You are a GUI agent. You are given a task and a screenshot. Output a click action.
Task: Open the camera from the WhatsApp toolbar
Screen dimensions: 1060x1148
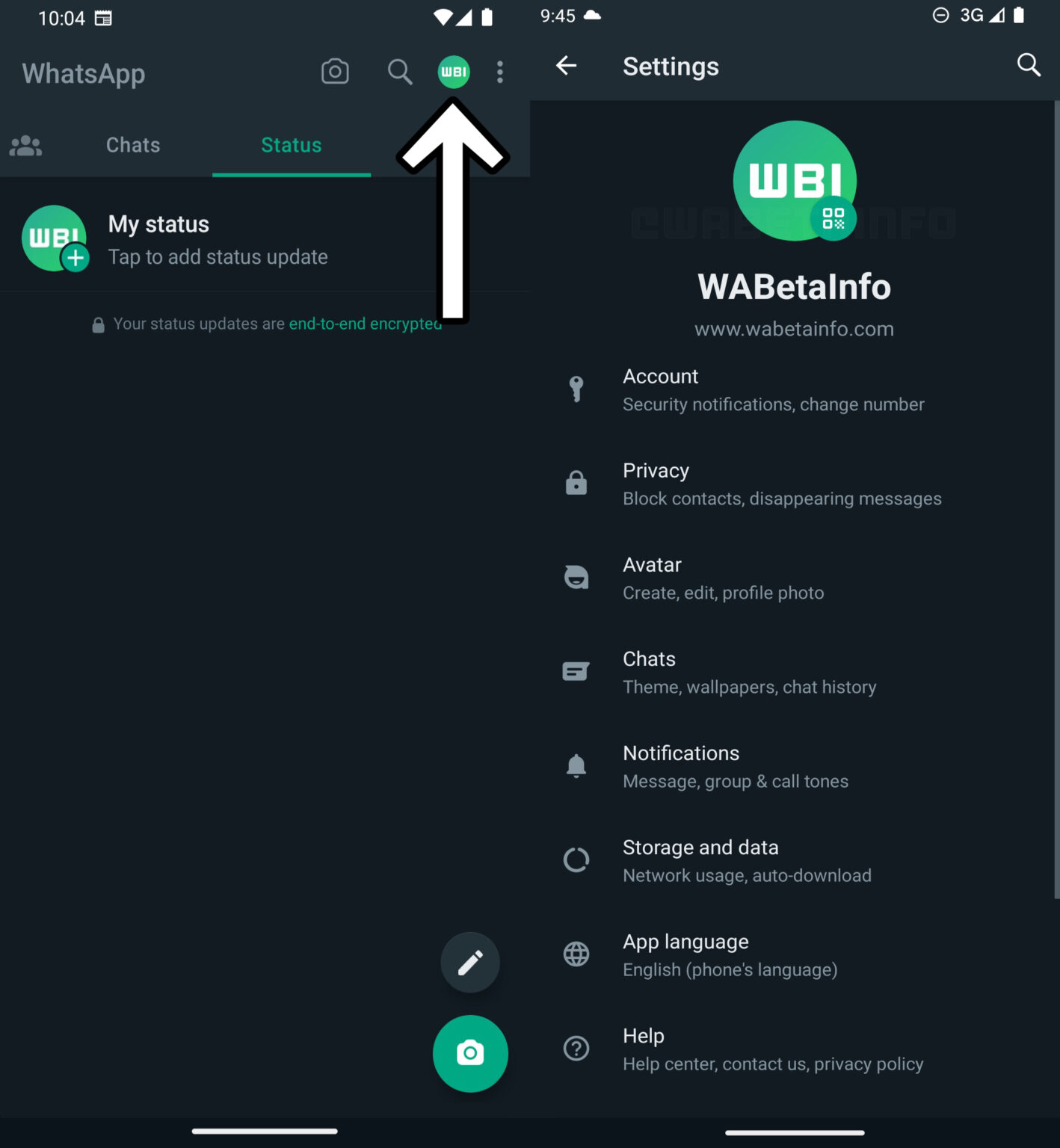tap(335, 72)
